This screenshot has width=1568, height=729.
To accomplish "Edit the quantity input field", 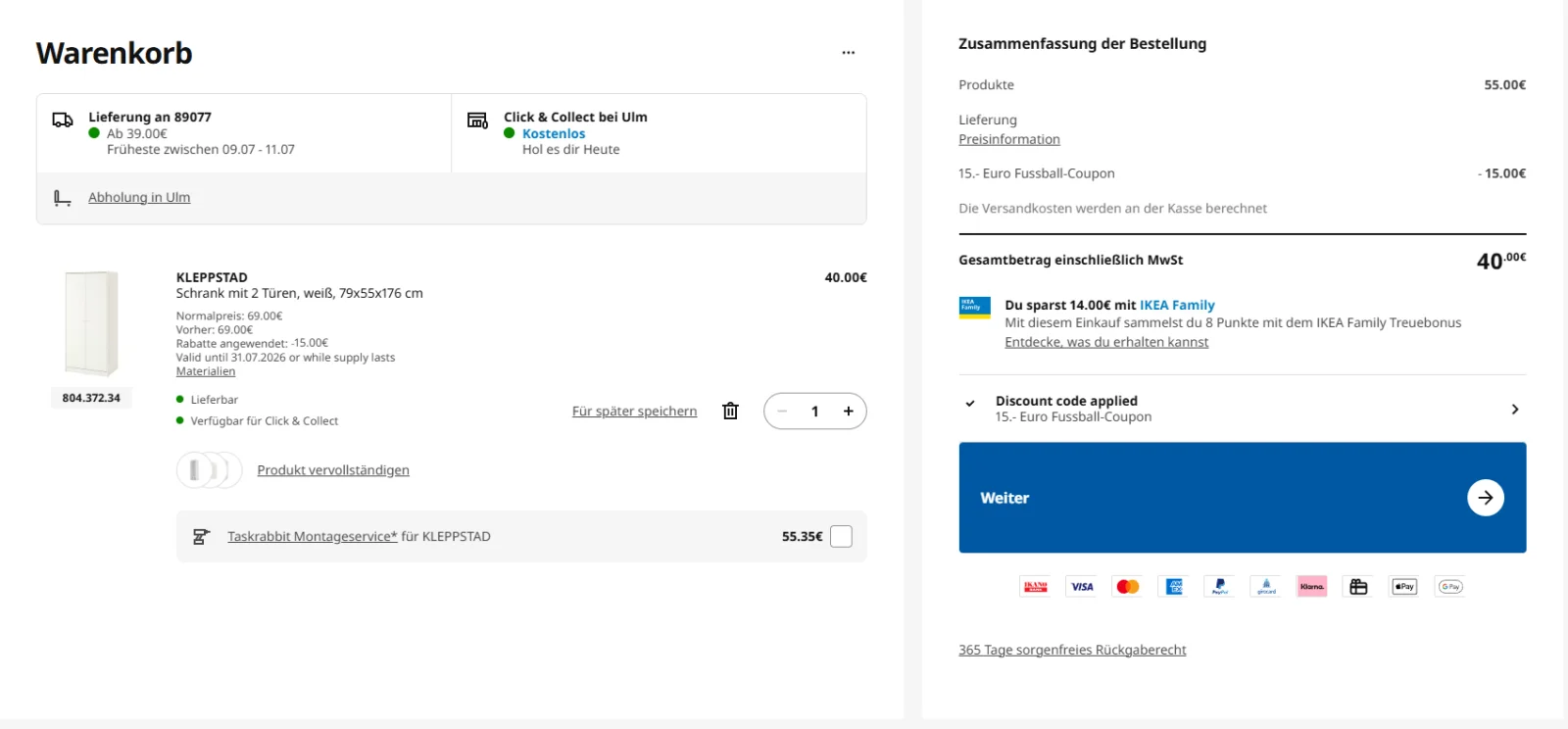I will pos(814,412).
